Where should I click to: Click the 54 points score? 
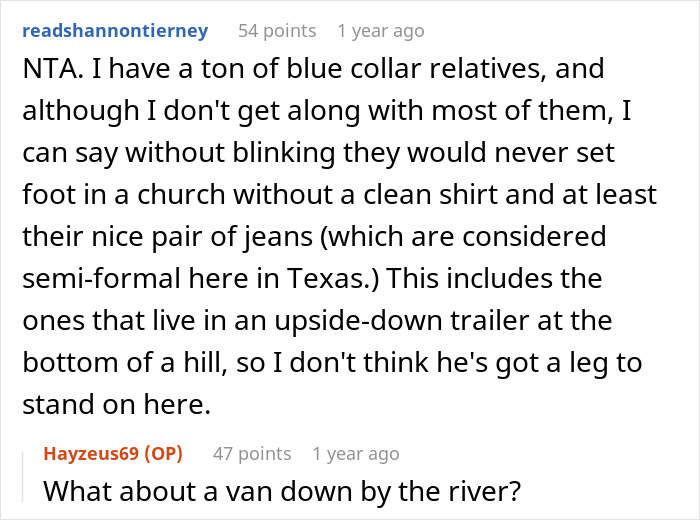click(277, 30)
